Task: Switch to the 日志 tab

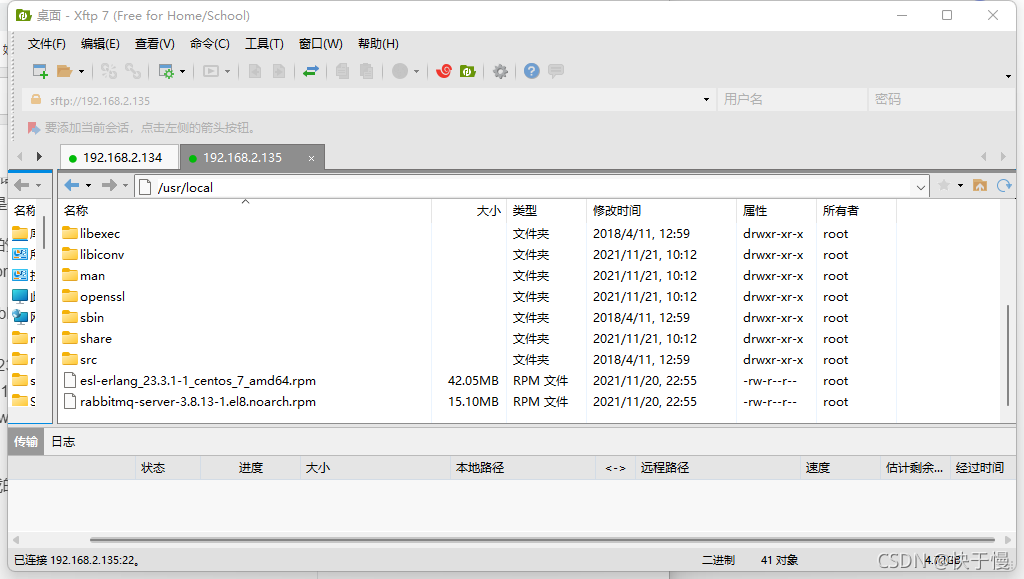Action: pos(63,442)
